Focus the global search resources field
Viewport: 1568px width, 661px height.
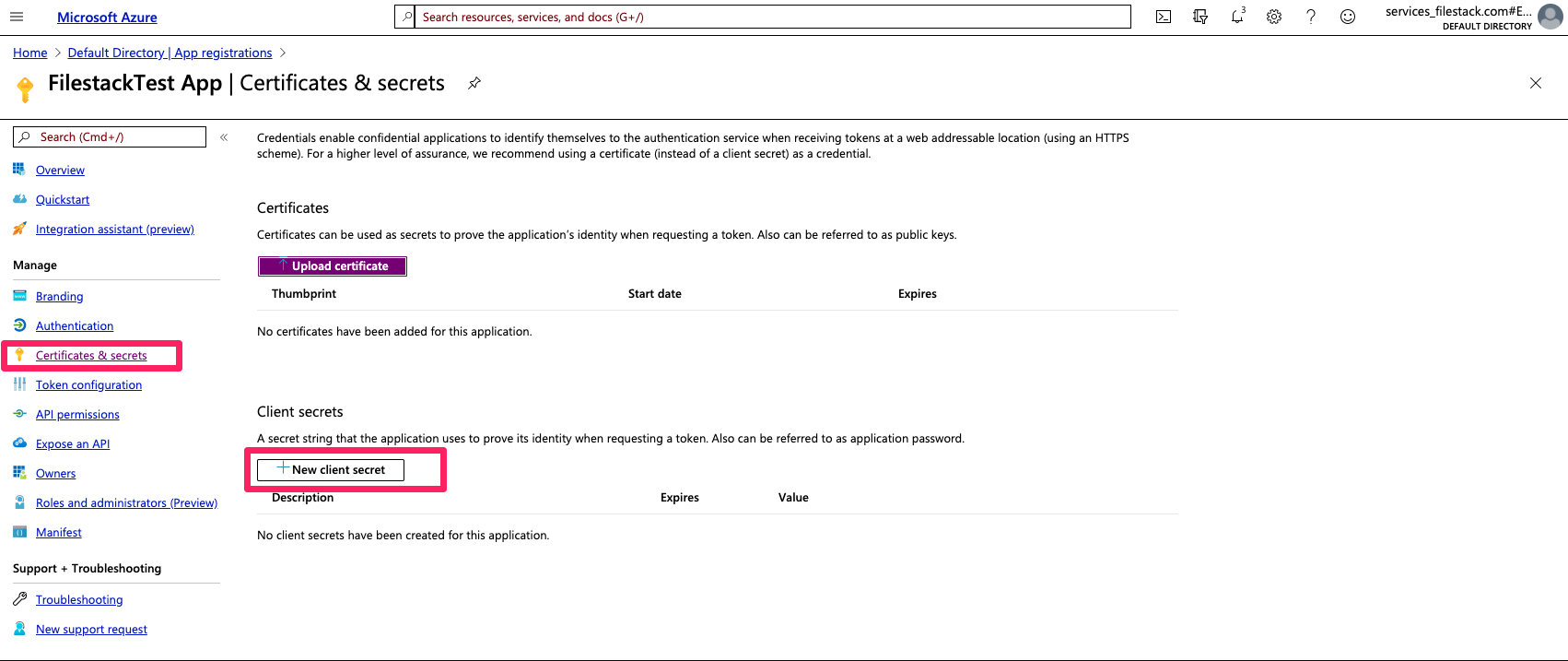click(763, 17)
